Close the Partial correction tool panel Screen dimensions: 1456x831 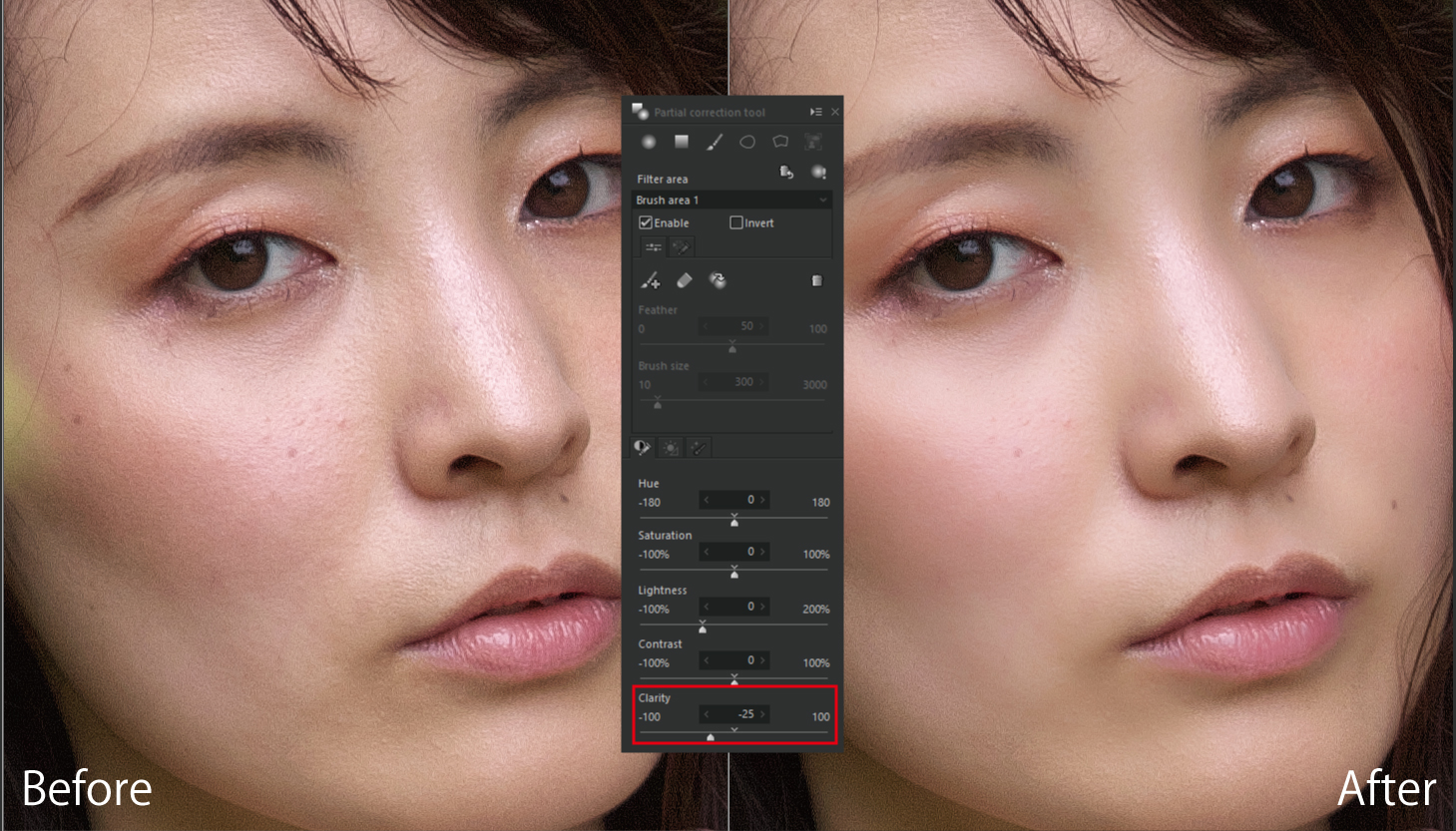835,112
